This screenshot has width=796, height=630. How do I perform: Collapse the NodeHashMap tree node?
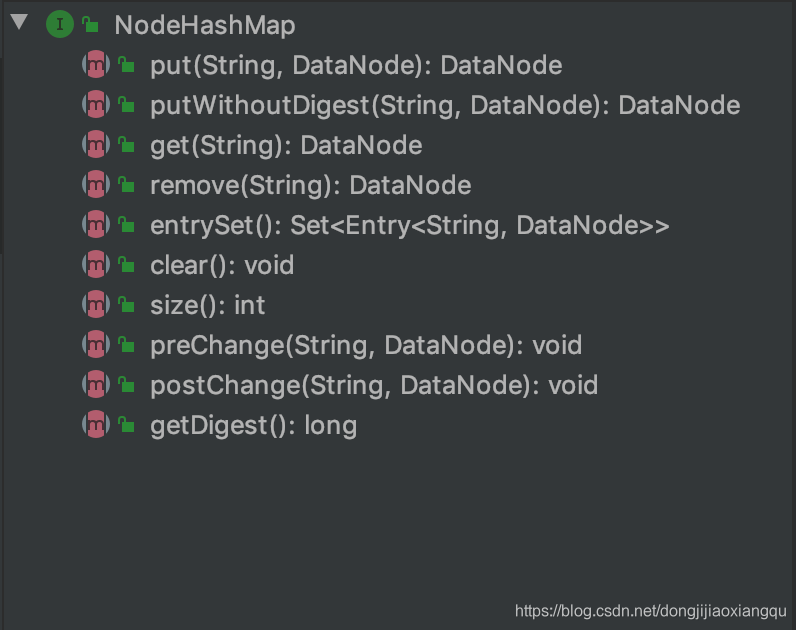18,23
